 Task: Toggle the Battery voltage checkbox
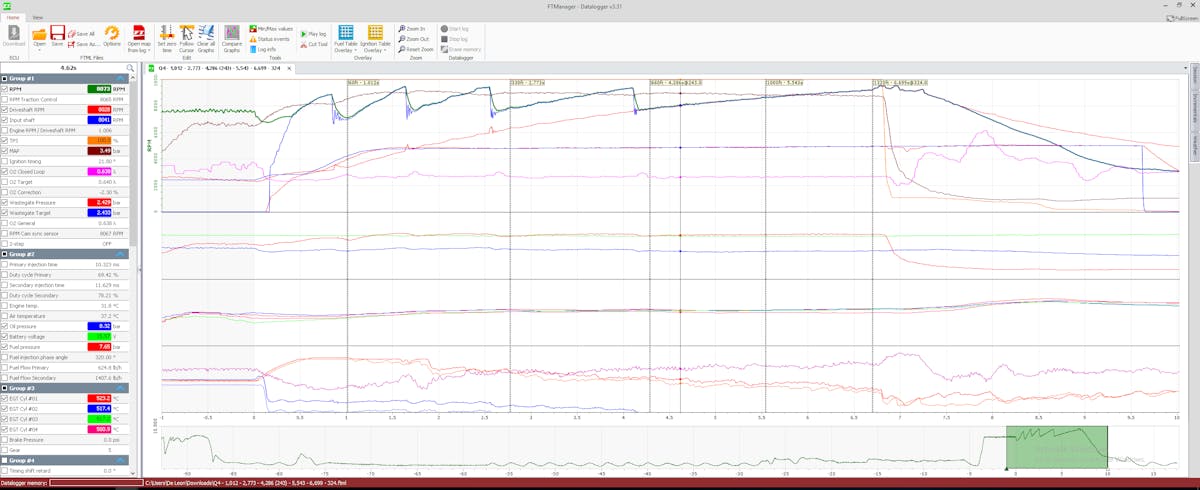[4, 336]
